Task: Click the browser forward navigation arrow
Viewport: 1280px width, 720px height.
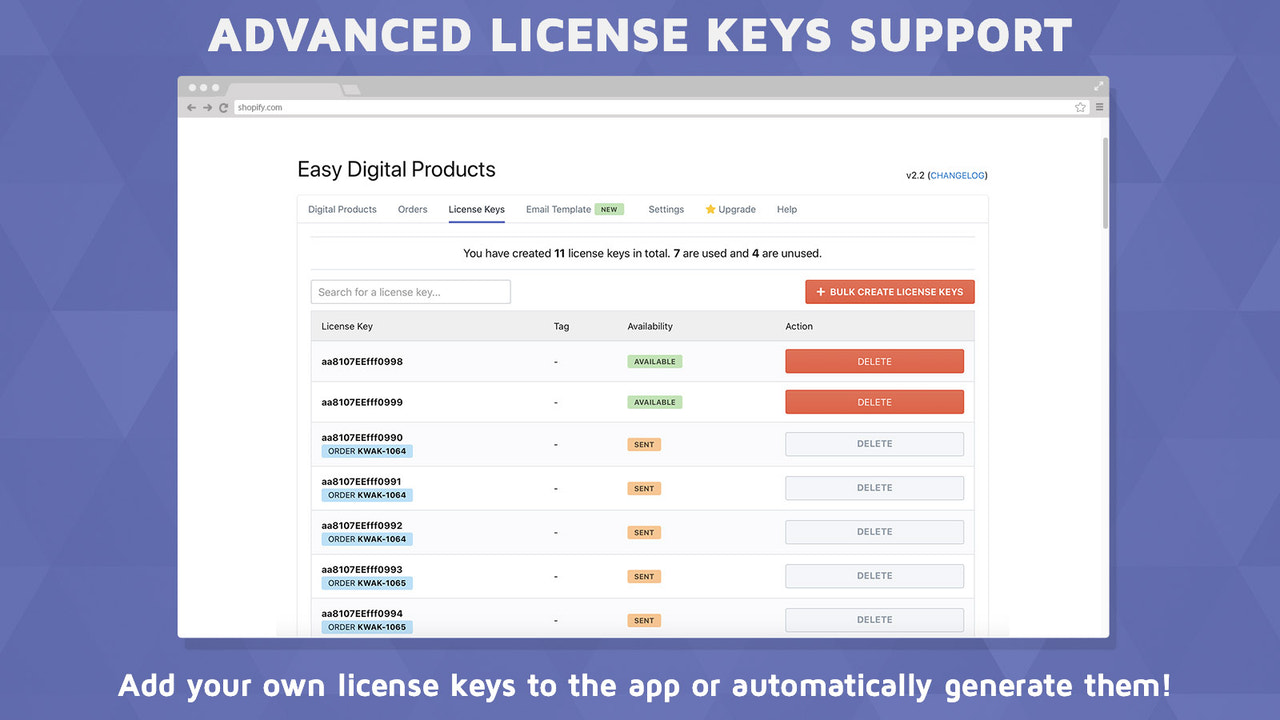Action: (x=207, y=107)
